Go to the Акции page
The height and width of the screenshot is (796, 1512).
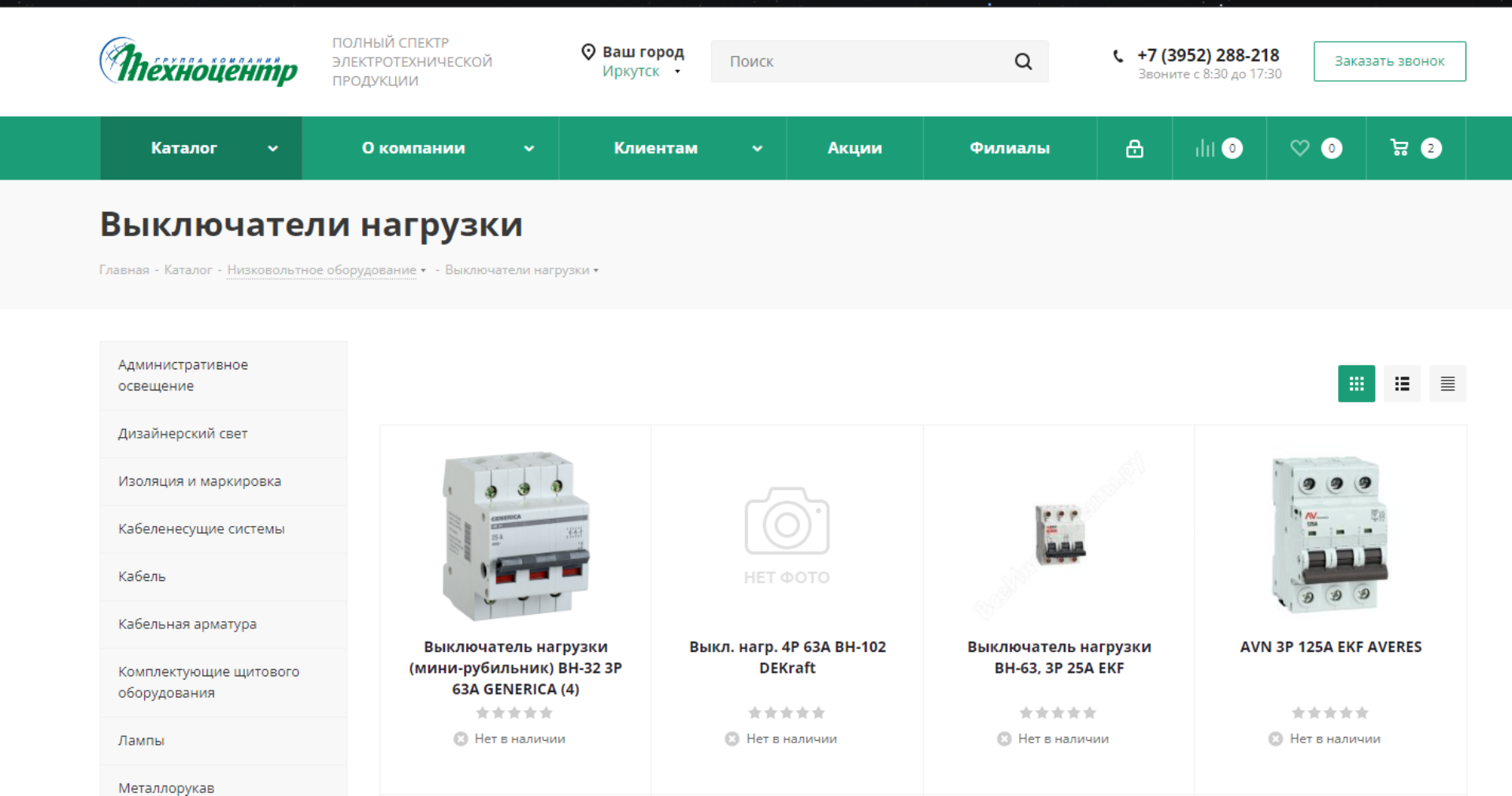(854, 148)
